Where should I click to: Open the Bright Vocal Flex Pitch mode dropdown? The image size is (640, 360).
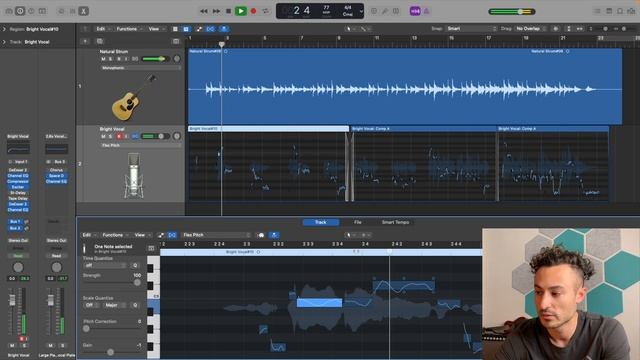click(x=140, y=145)
